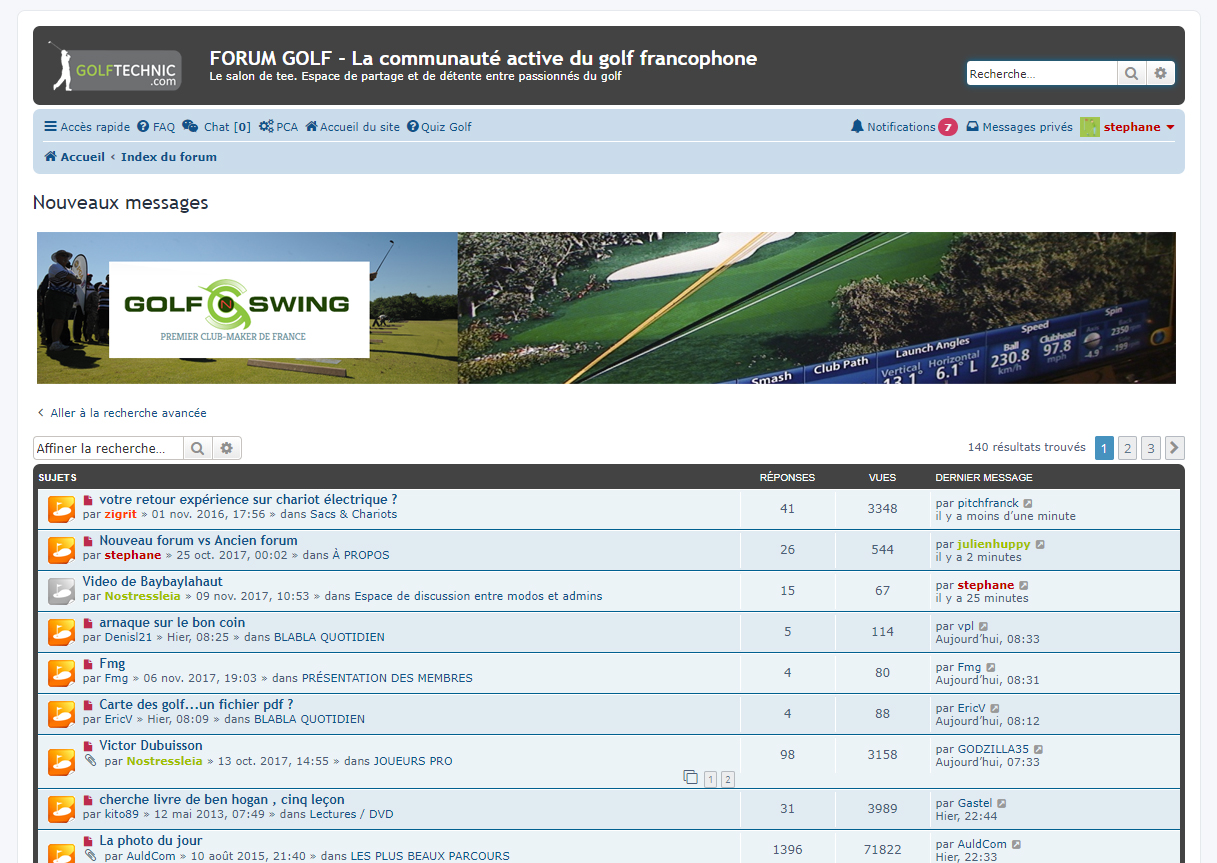
Task: Open advanced search gear in the header
Action: pos(1160,73)
